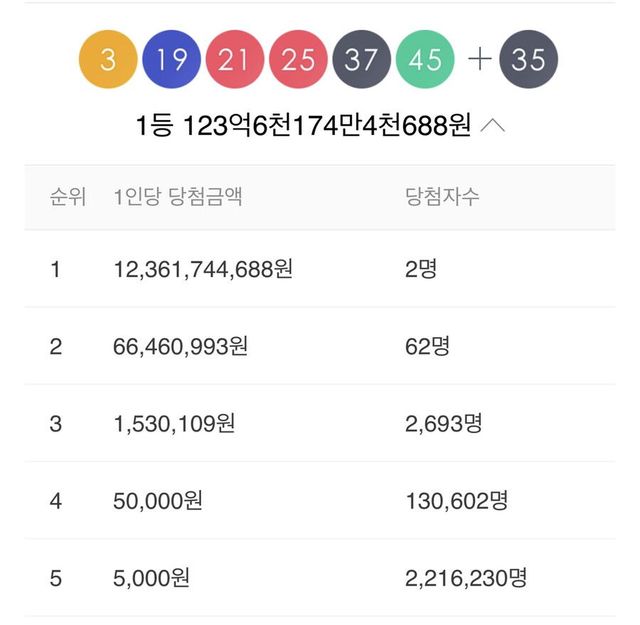
Task: Select the red number 21 ball
Action: coord(235,60)
